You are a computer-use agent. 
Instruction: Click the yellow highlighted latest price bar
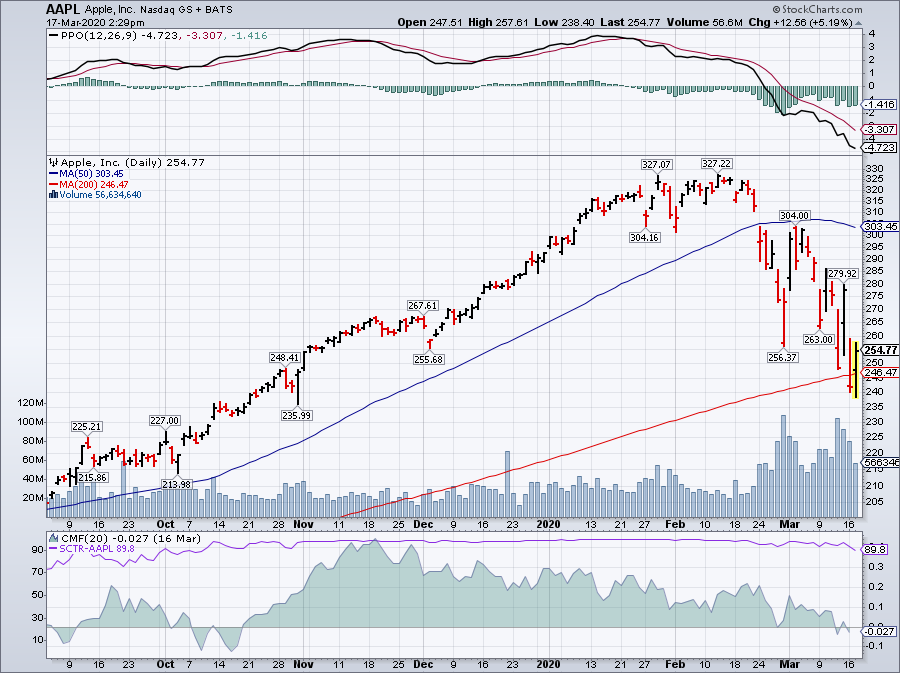pyautogui.click(x=855, y=370)
